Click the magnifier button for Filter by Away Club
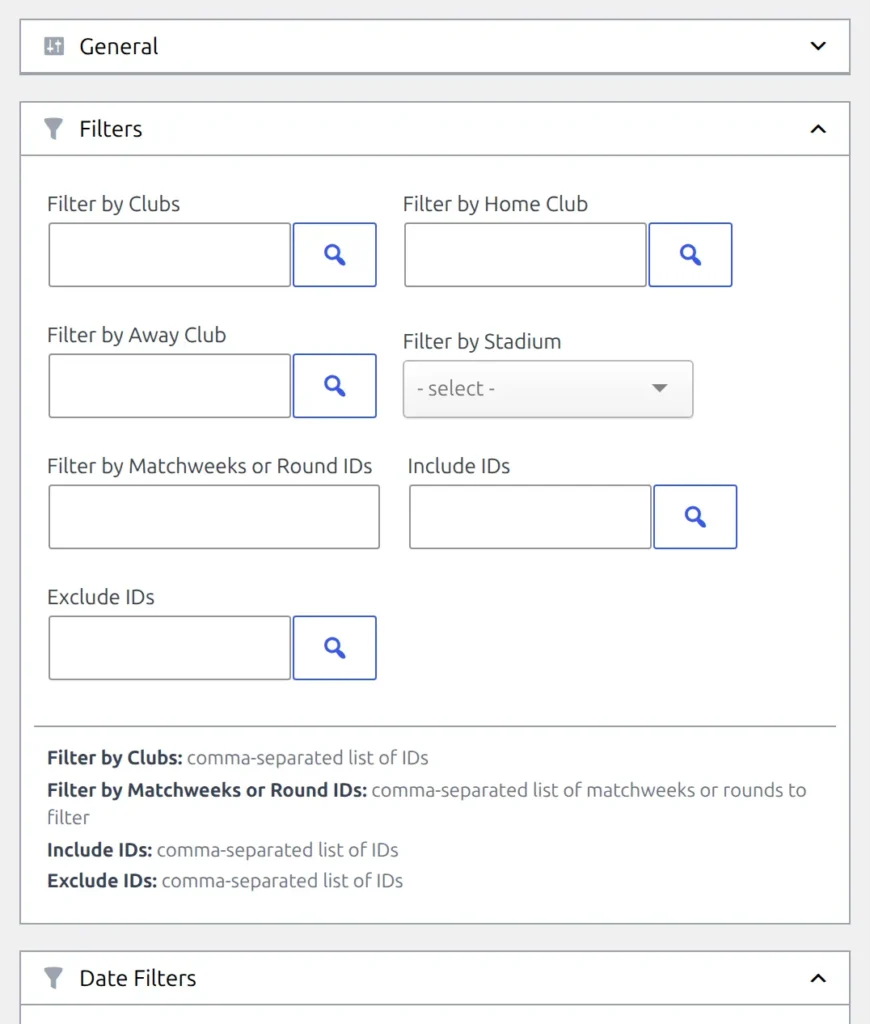Viewport: 870px width, 1024px height. tap(334, 386)
